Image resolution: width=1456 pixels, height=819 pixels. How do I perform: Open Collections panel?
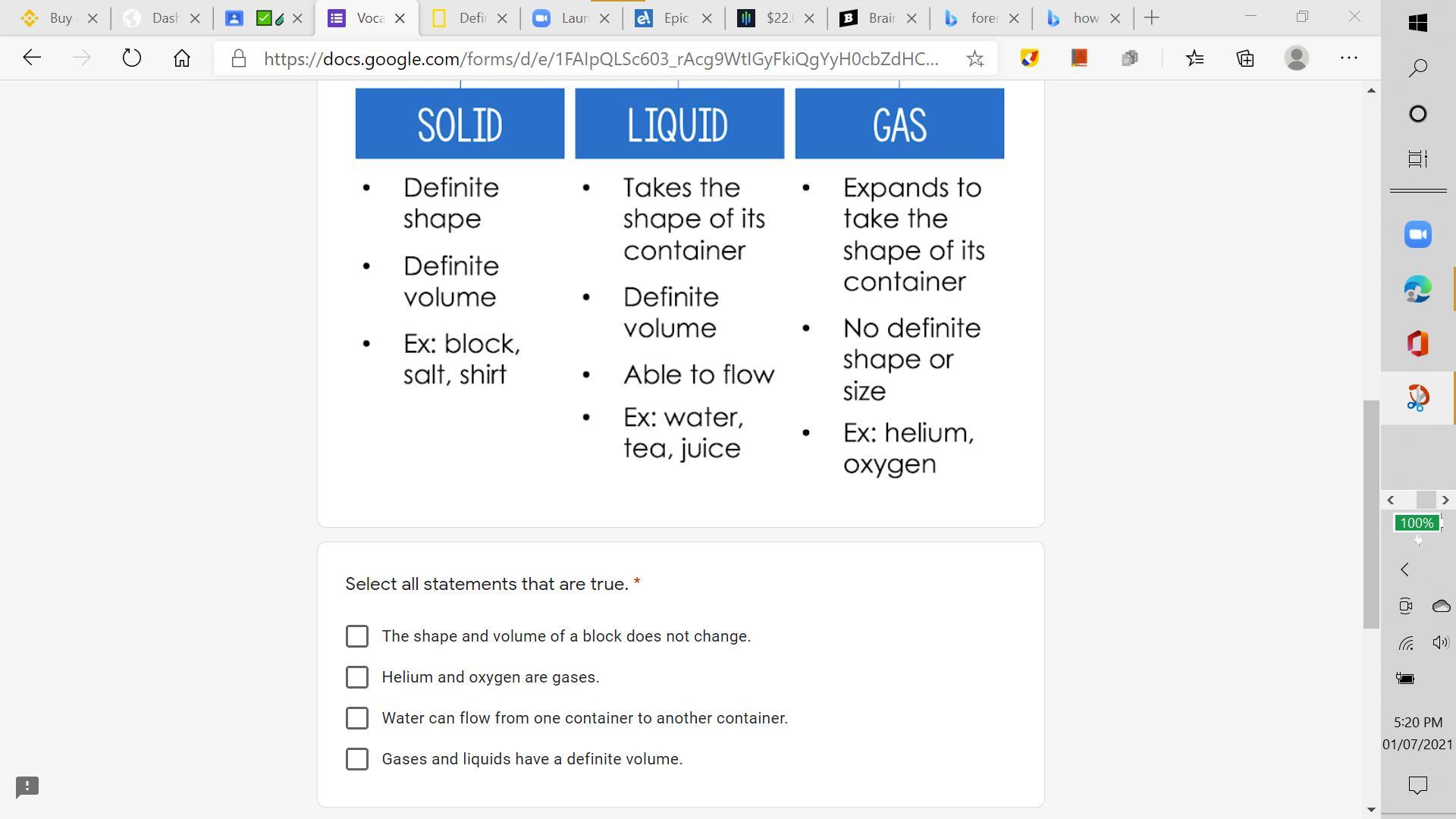pos(1245,58)
